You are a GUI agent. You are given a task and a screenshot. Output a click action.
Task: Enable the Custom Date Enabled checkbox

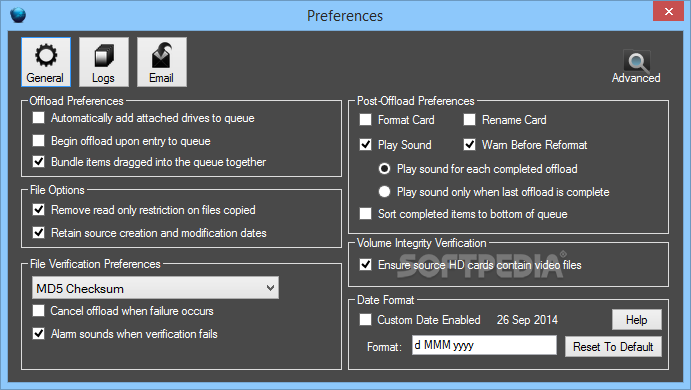[x=365, y=319]
